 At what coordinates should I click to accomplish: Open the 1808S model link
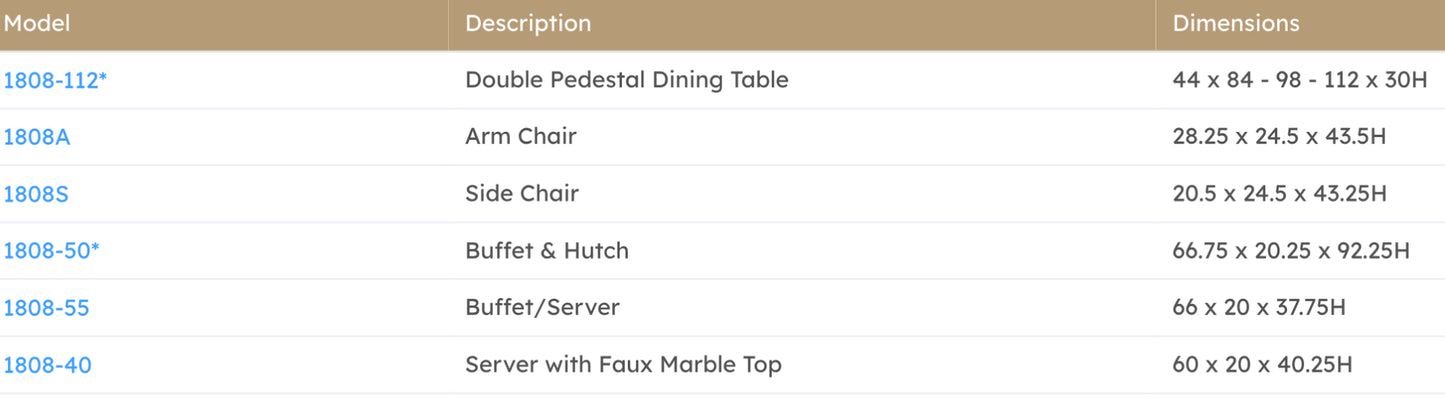(36, 194)
